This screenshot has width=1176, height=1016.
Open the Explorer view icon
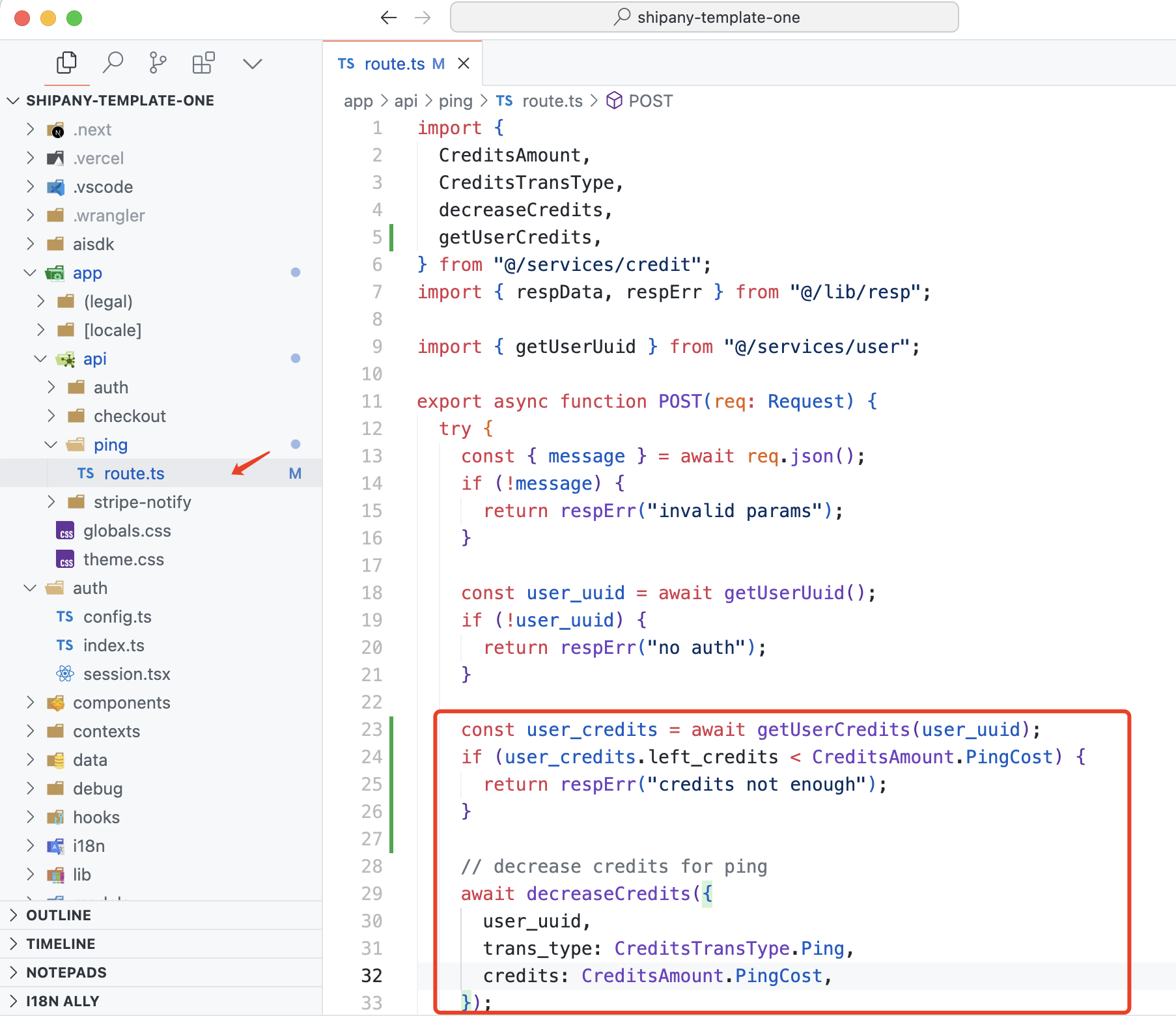66,63
